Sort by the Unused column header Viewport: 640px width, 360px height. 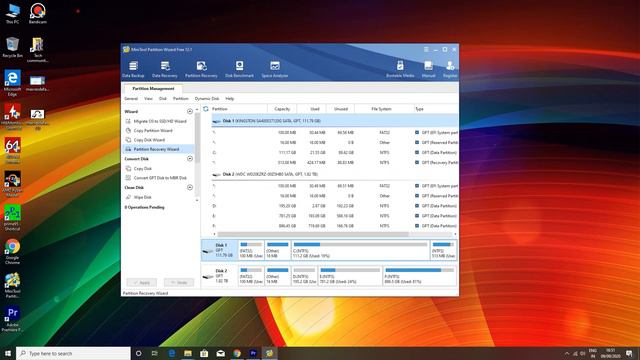[341, 109]
